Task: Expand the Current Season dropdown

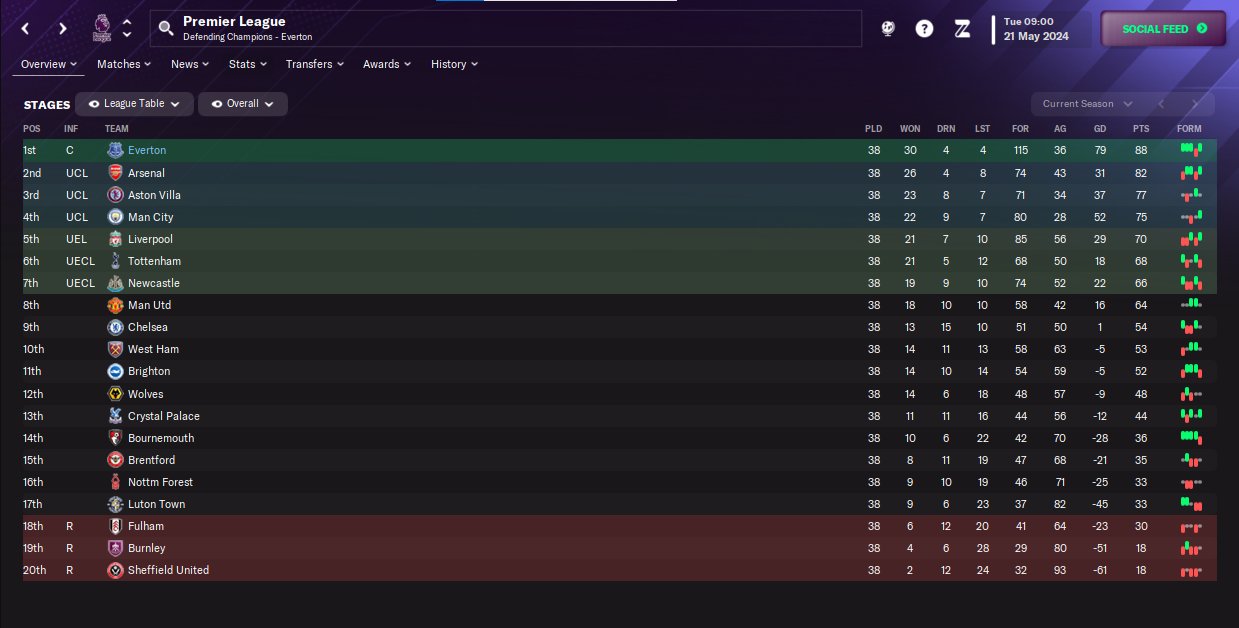Action: pyautogui.click(x=1087, y=104)
